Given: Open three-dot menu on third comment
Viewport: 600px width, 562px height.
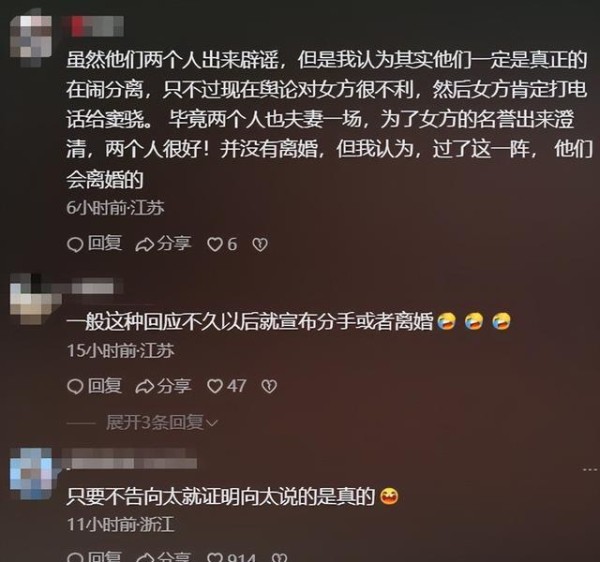Looking at the screenshot, I should [x=590, y=469].
